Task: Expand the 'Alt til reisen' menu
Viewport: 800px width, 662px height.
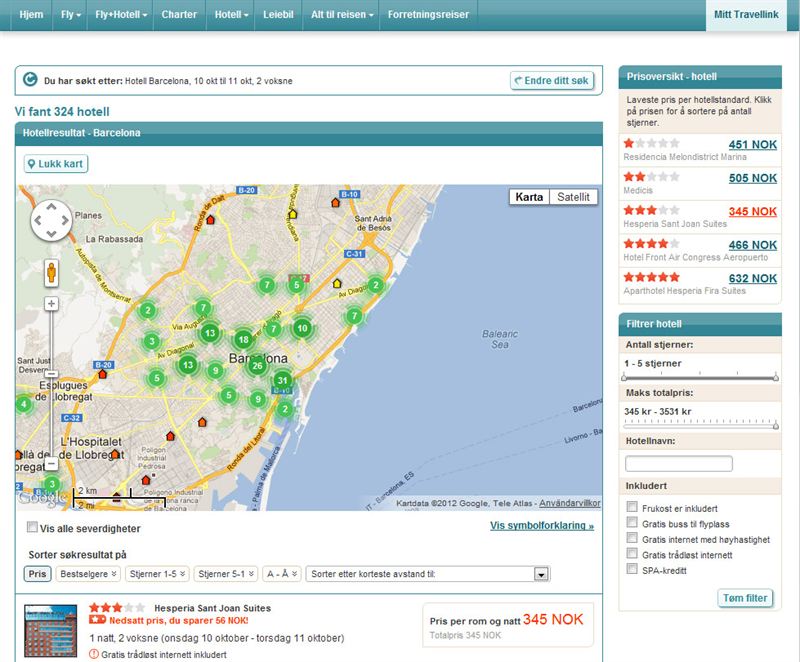Action: click(x=341, y=15)
